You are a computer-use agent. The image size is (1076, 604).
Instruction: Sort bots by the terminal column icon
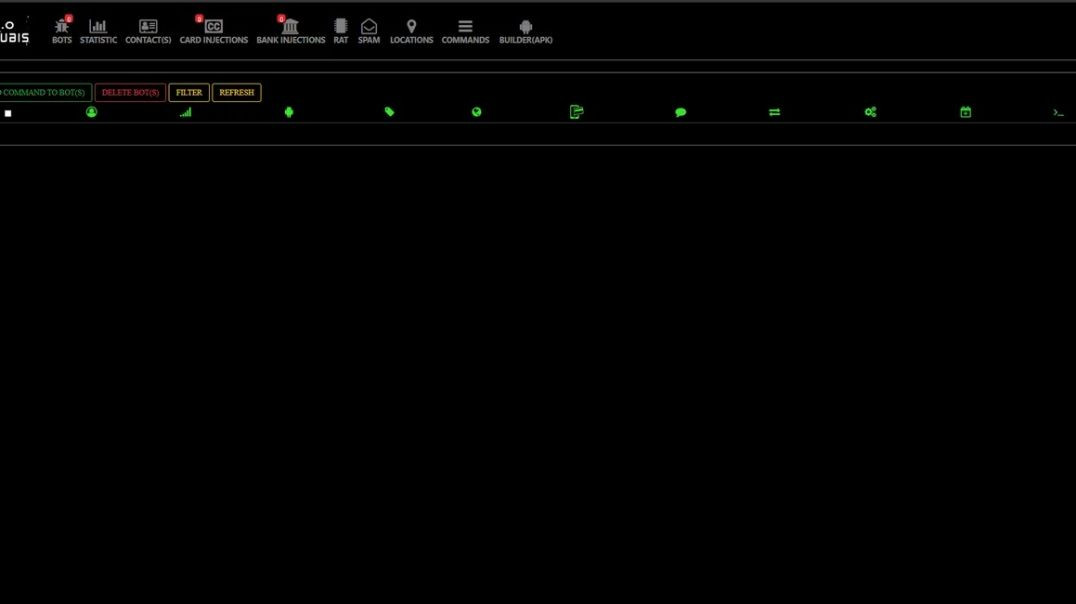(1058, 111)
